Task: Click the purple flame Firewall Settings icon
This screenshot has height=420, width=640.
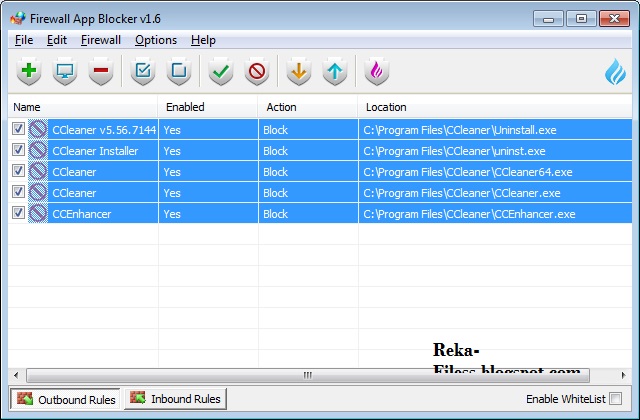Action: coord(376,71)
